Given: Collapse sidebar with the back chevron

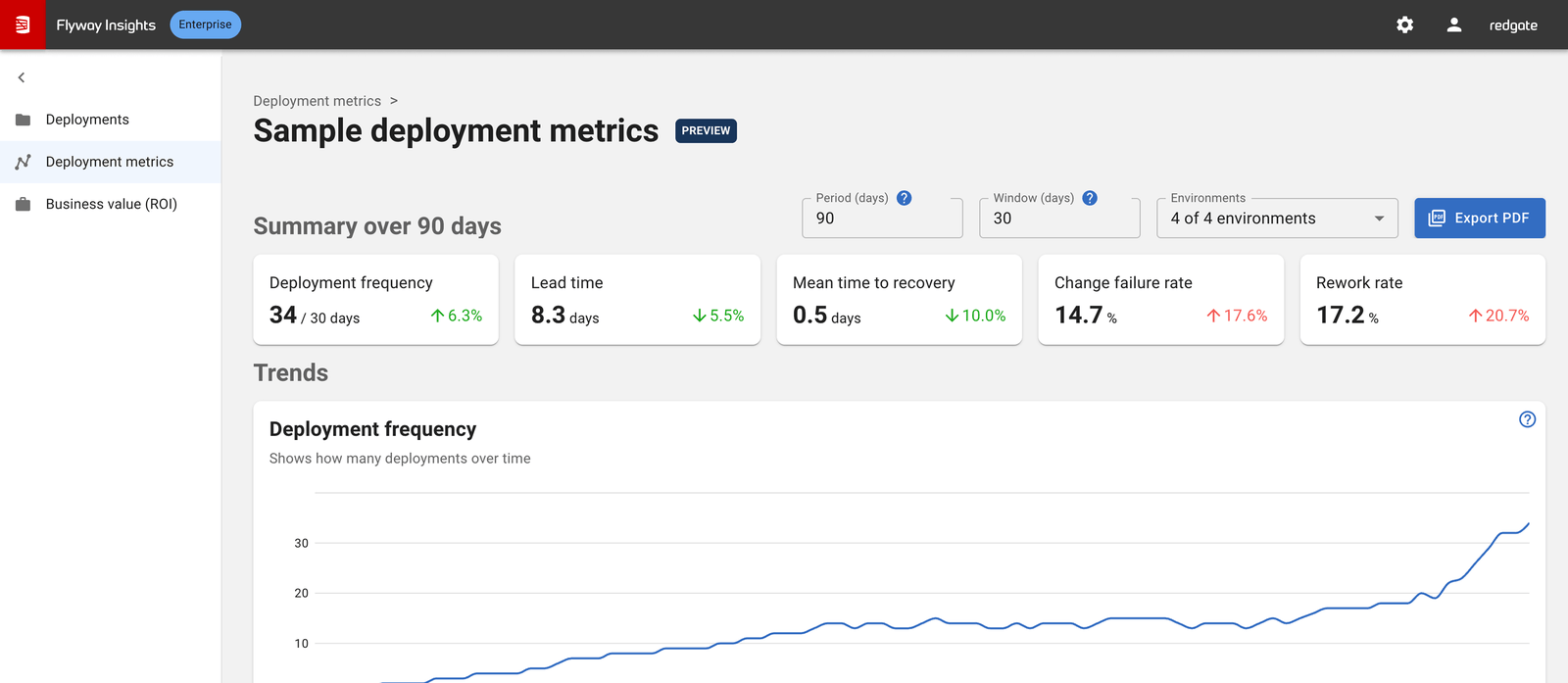Looking at the screenshot, I should pyautogui.click(x=22, y=77).
